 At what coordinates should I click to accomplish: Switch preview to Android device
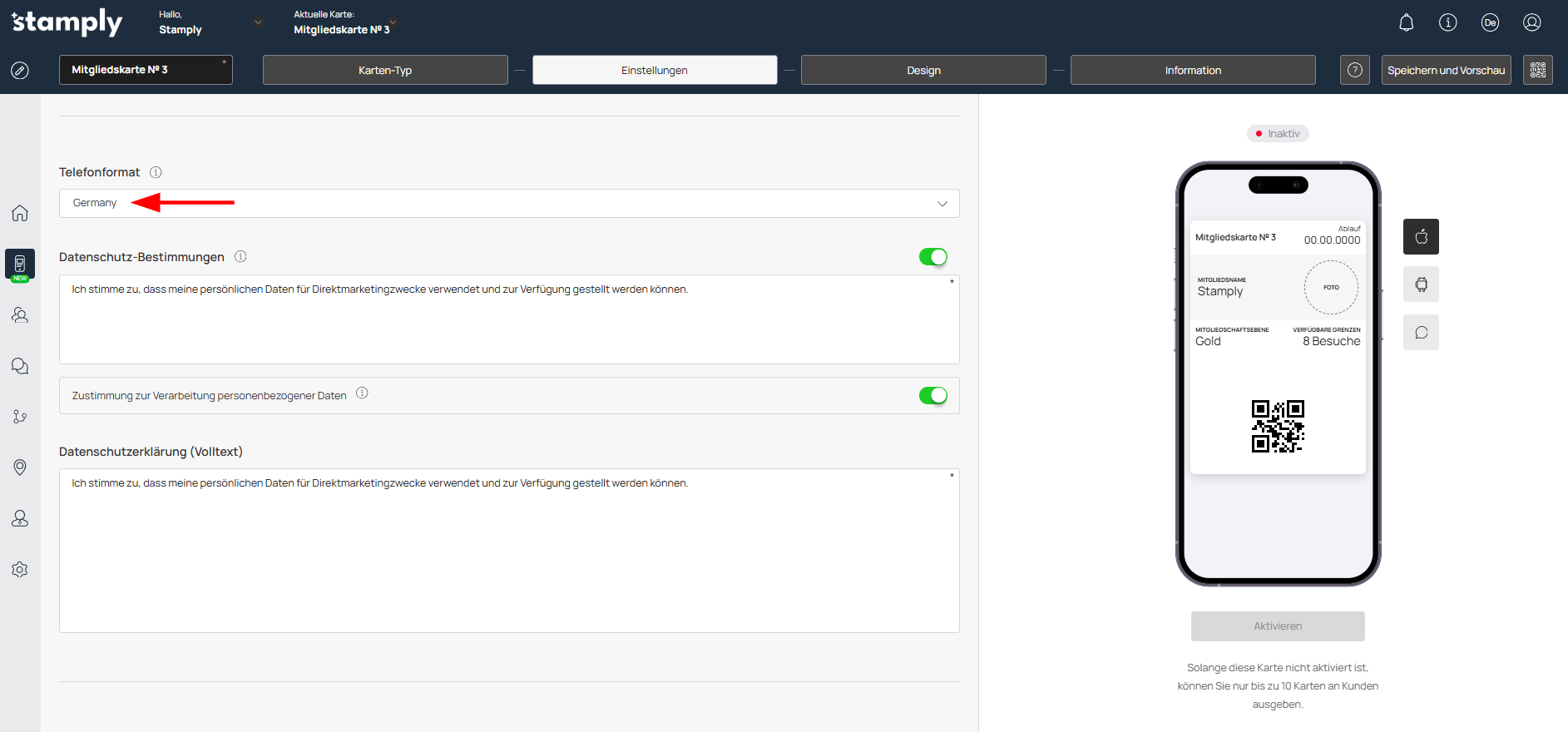(1421, 284)
